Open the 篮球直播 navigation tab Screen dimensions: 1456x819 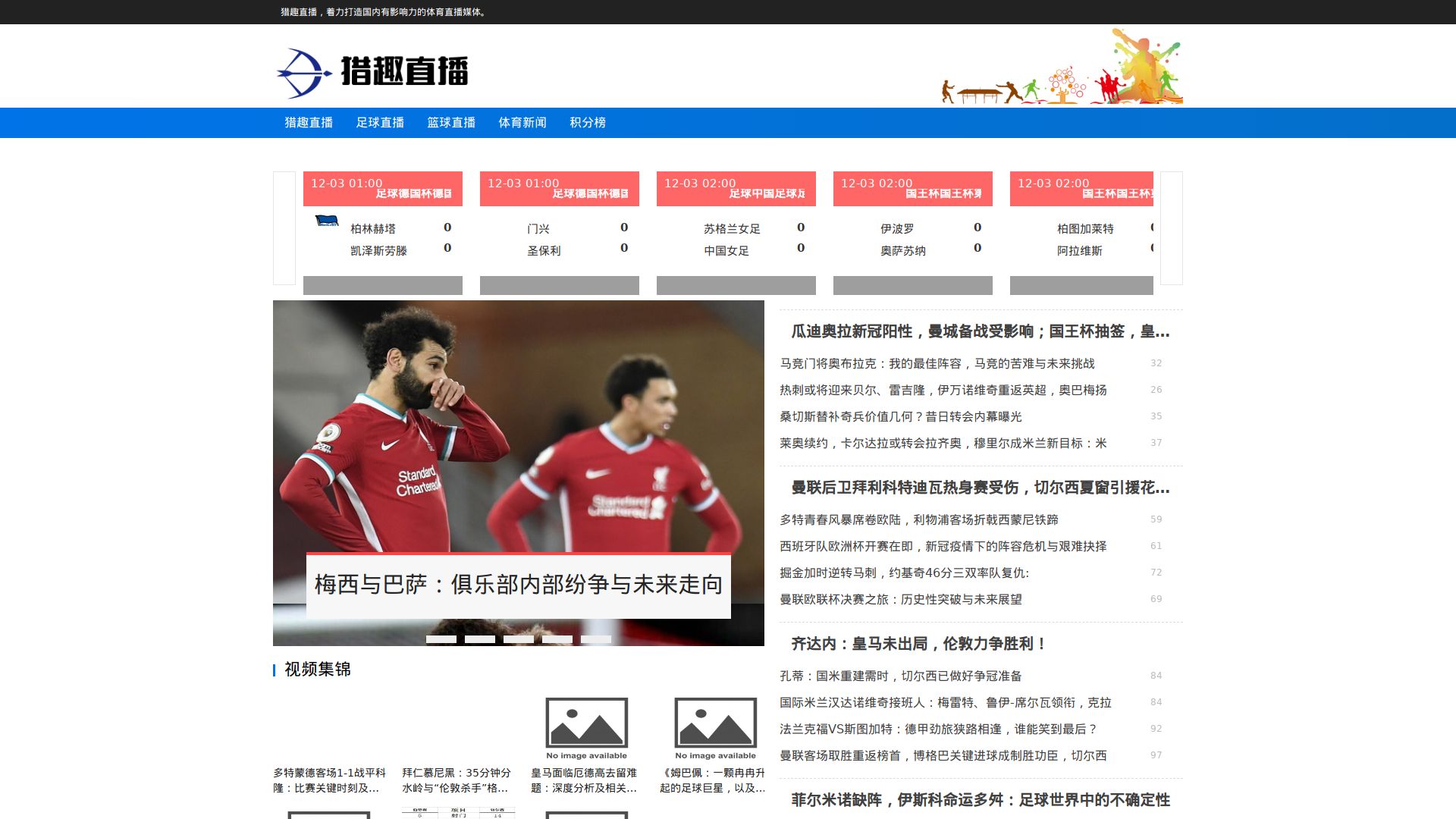(x=451, y=123)
